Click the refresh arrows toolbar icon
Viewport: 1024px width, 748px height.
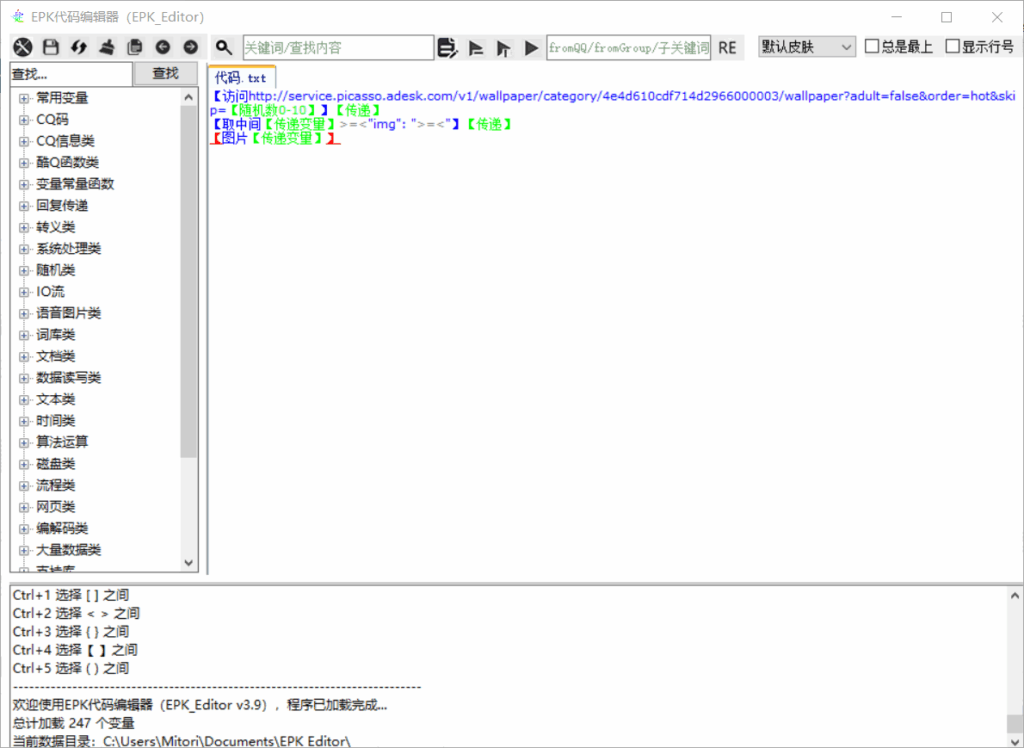point(79,47)
